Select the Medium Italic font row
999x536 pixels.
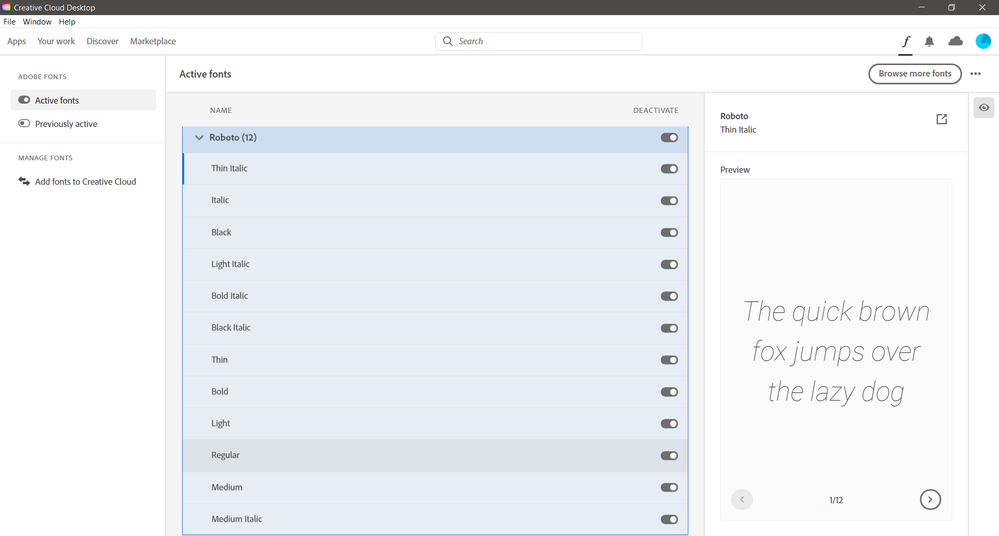pos(435,519)
